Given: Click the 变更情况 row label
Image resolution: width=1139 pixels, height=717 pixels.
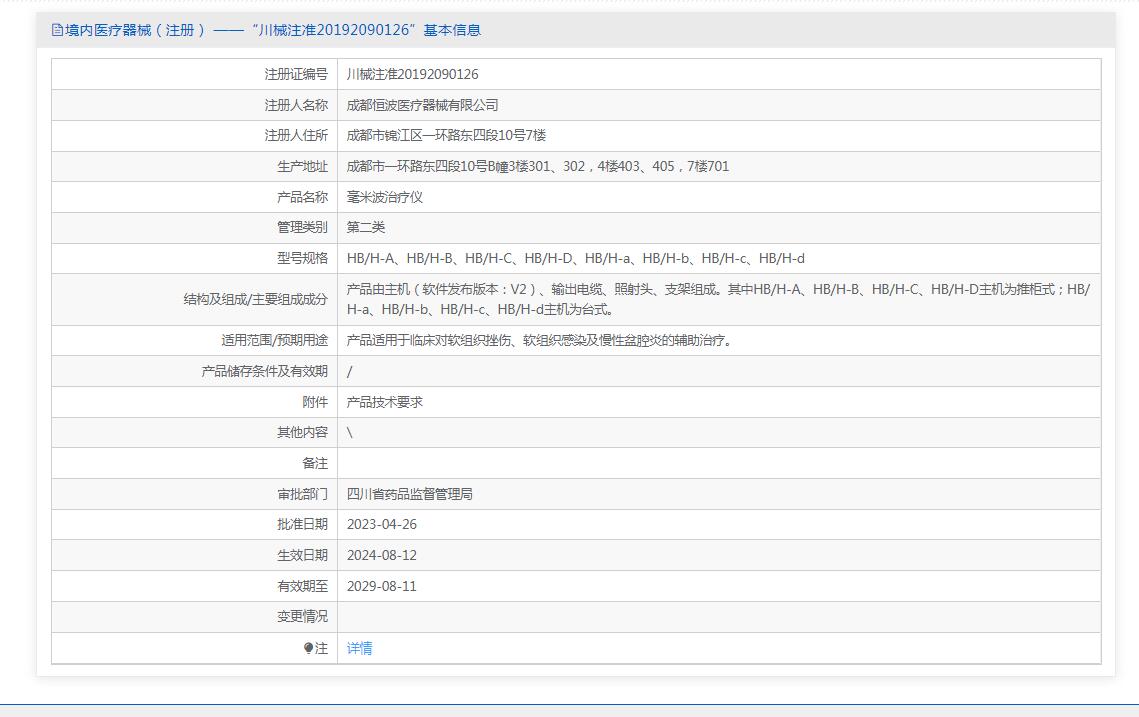Looking at the screenshot, I should 302,616.
